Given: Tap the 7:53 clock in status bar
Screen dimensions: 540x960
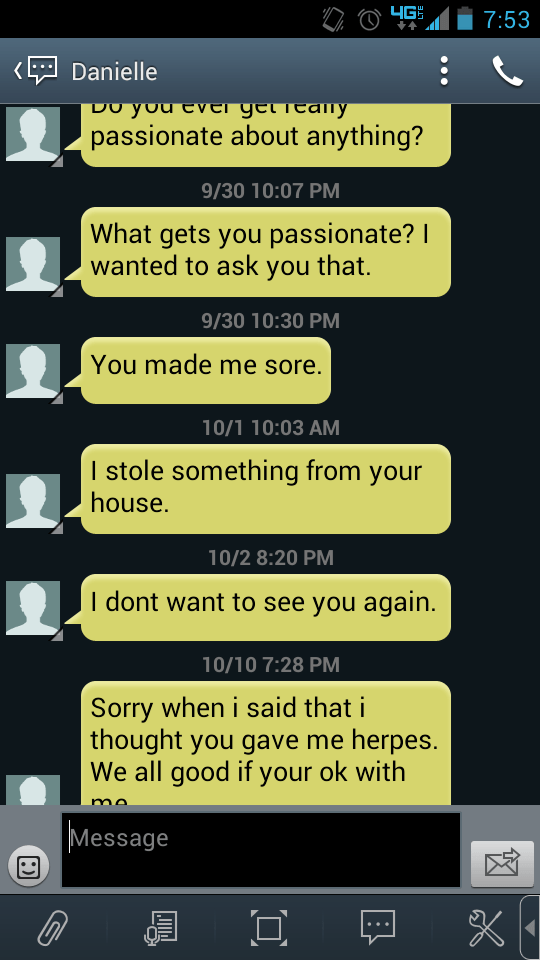Looking at the screenshot, I should pyautogui.click(x=506, y=20).
